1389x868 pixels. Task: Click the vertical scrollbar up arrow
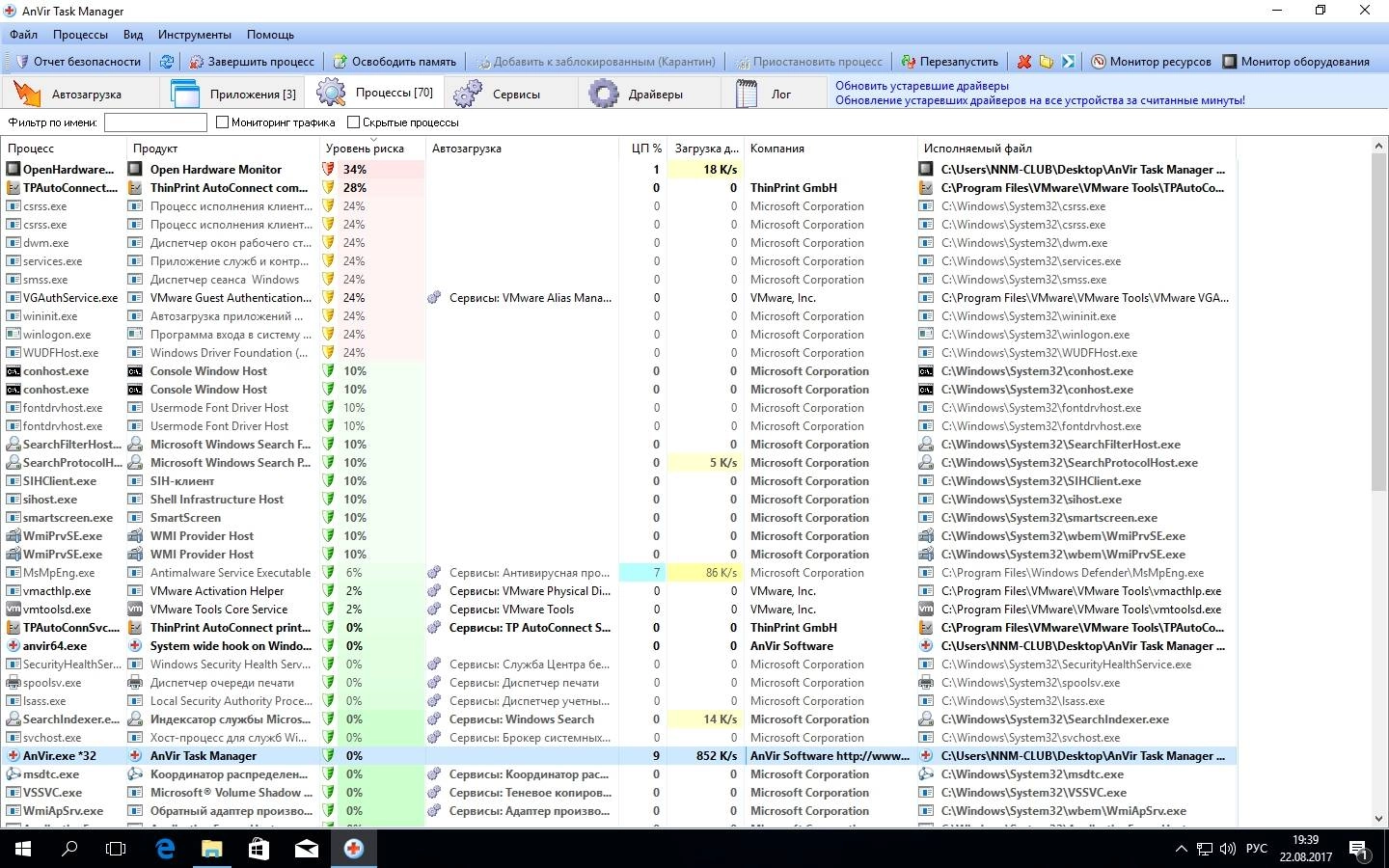click(1378, 147)
